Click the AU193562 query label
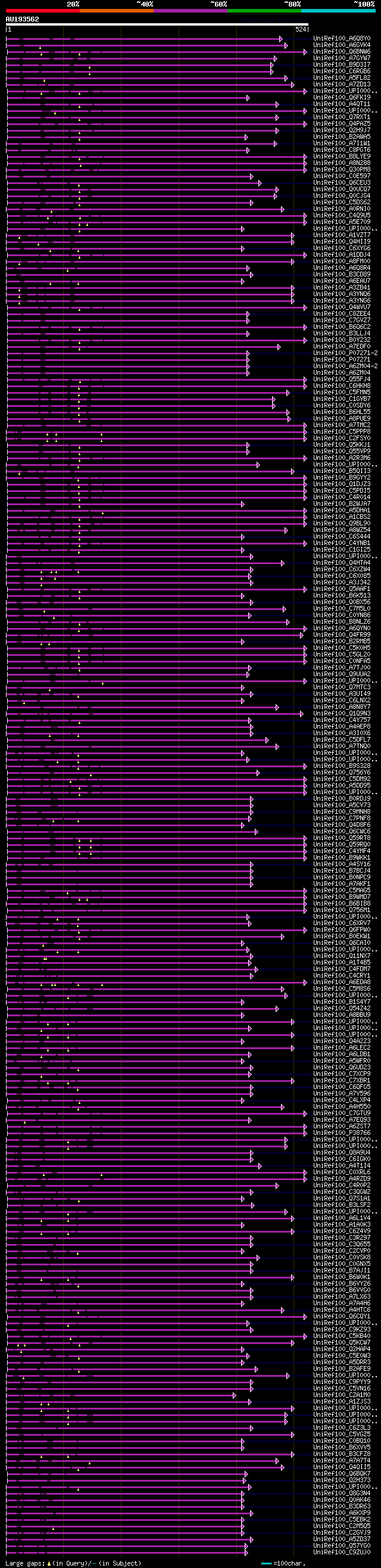The height and width of the screenshot is (1568, 381). tap(23, 19)
